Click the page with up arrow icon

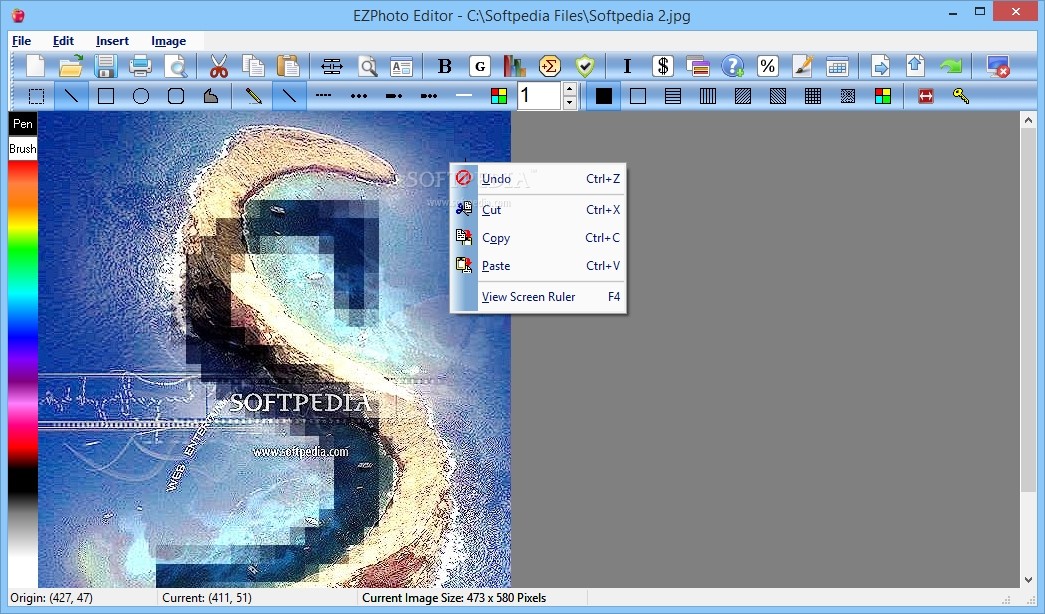915,66
